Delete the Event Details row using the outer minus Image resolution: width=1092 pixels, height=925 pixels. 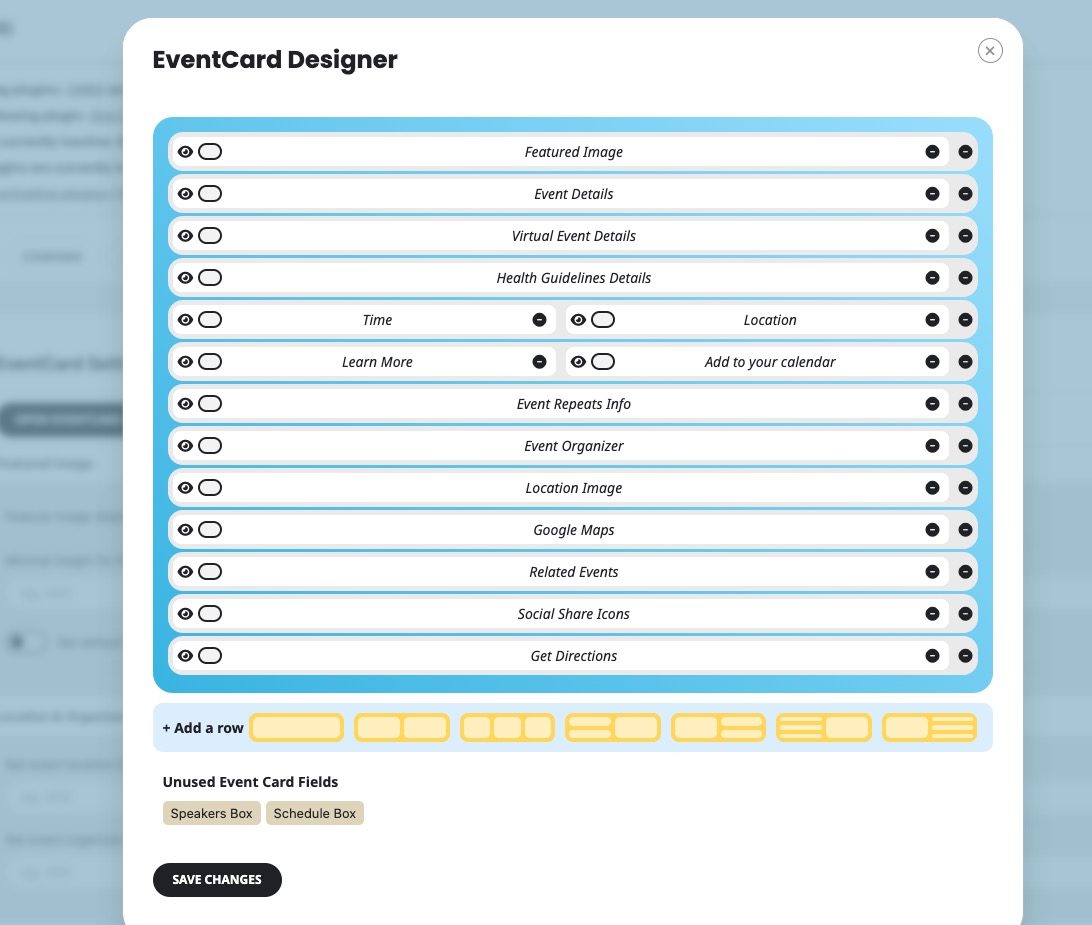point(965,194)
